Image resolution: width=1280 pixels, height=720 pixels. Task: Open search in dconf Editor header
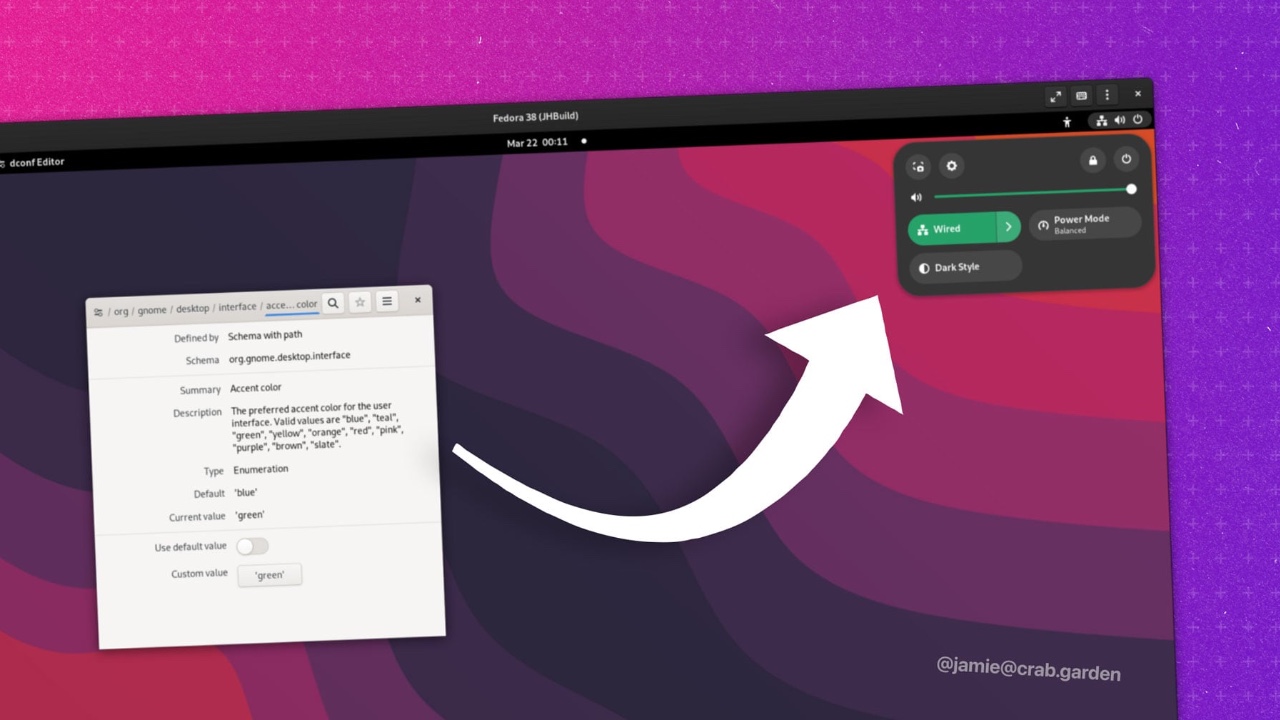[333, 303]
